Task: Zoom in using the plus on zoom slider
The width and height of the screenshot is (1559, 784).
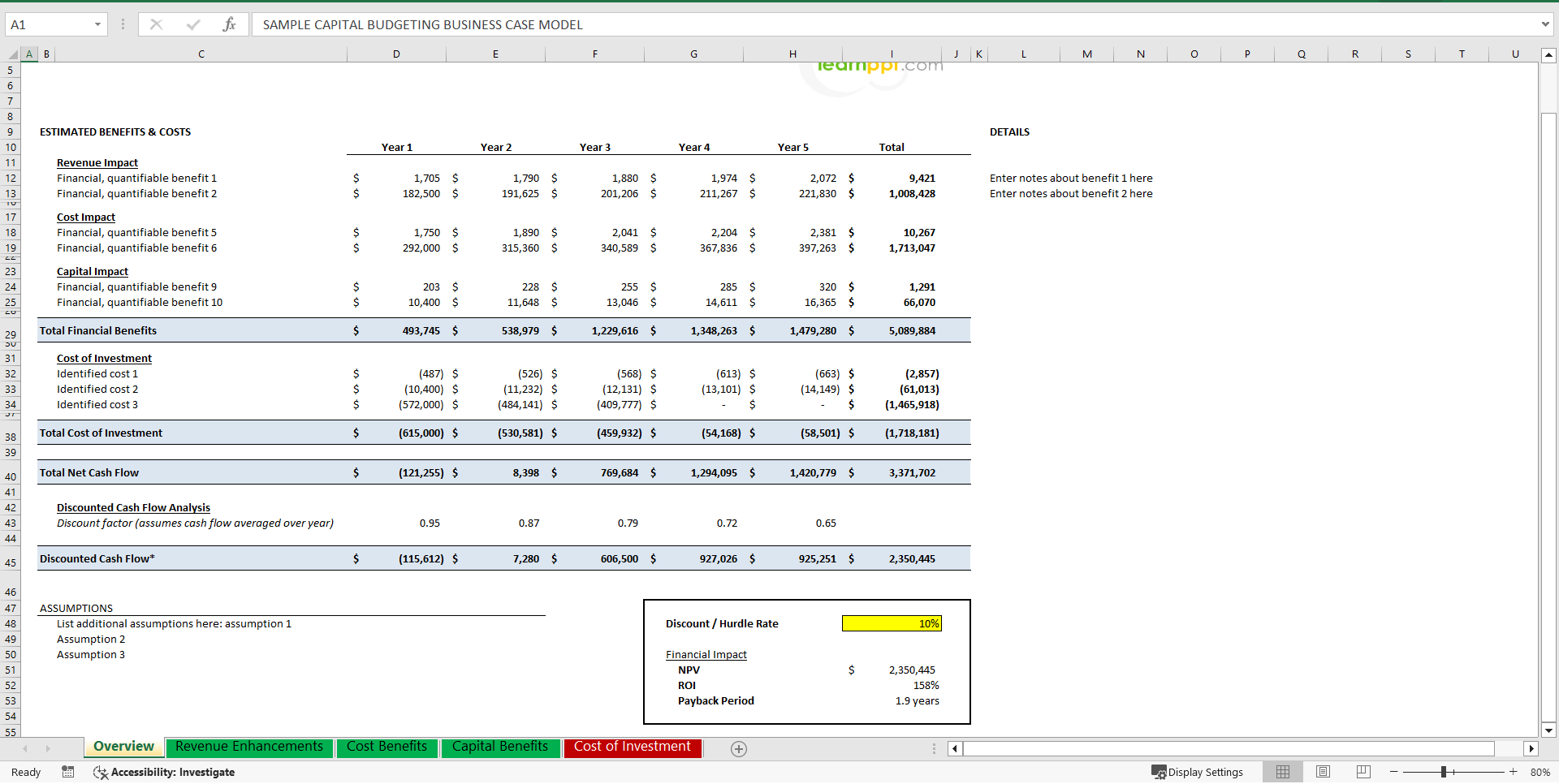Action: pos(1512,772)
